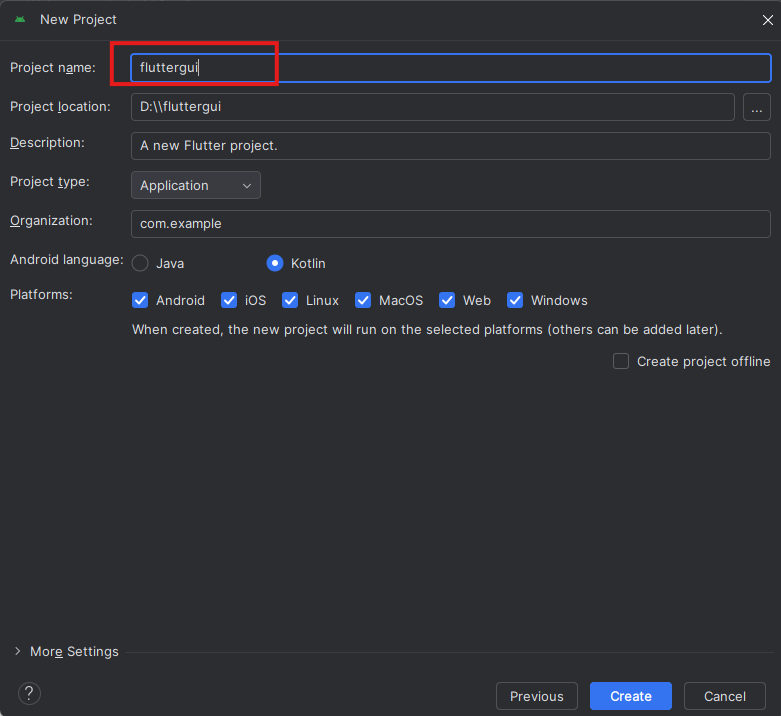Focus the Organization input field
This screenshot has width=781, height=716.
click(x=450, y=224)
